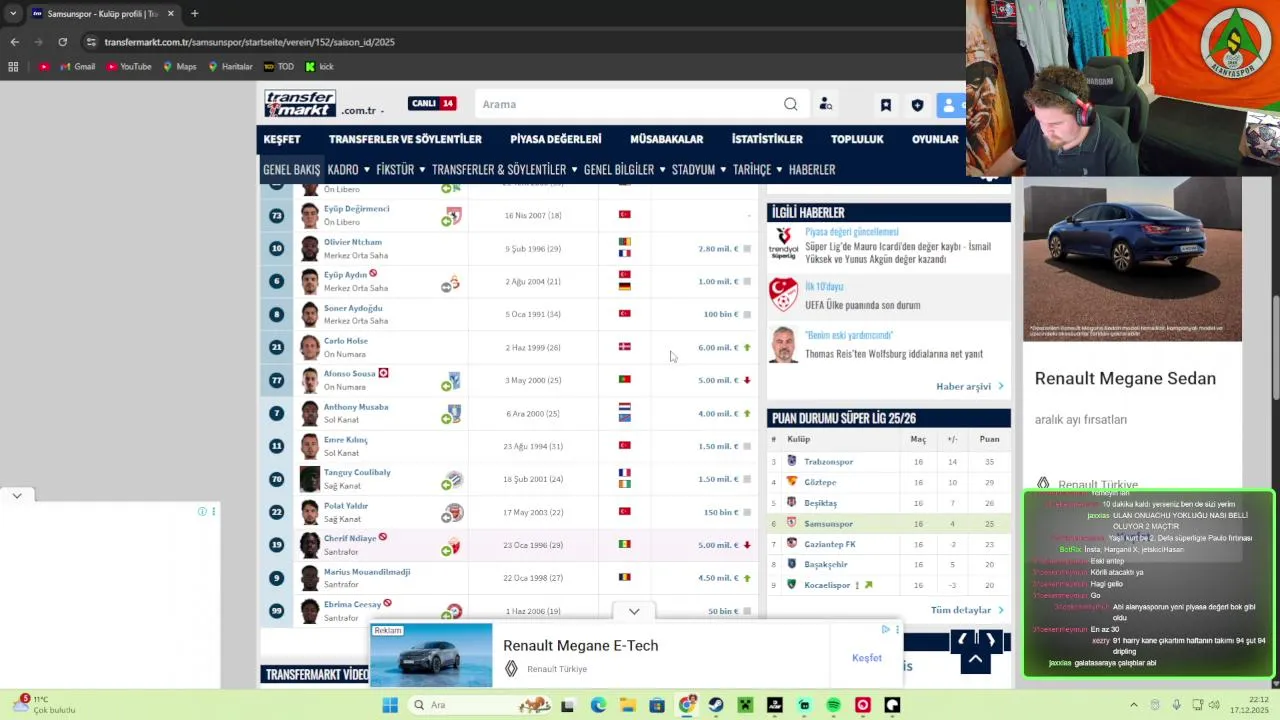Click Soner Aydoğdu thumbnail photo
1280x720 pixels.
click(x=309, y=314)
